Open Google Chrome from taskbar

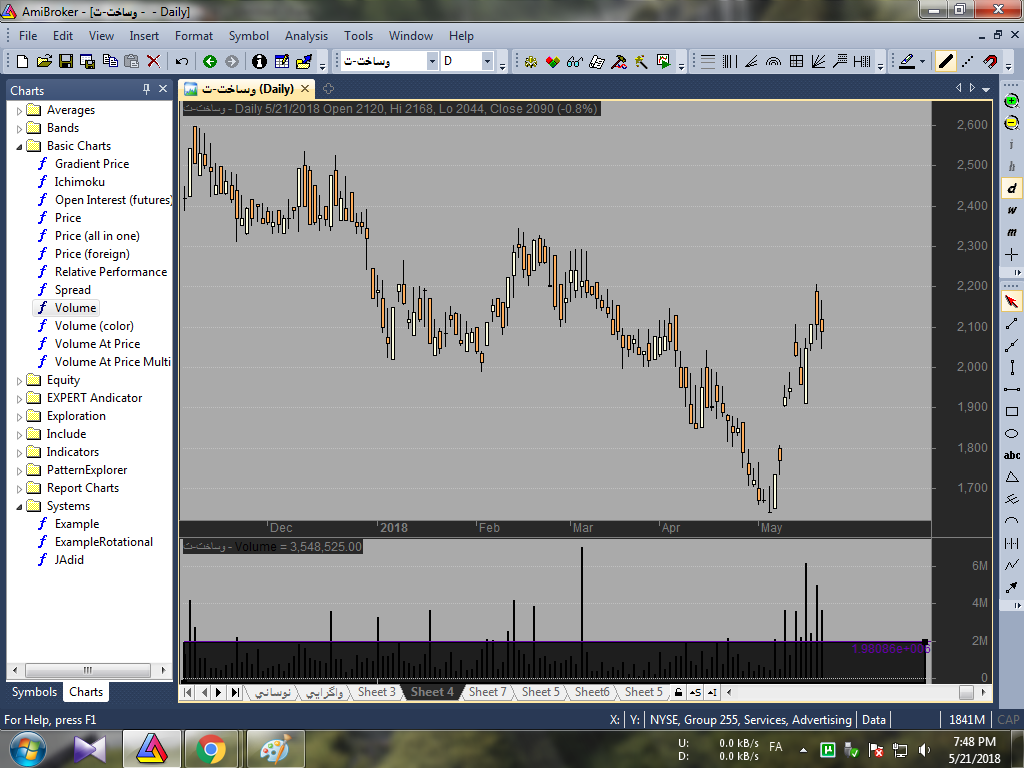click(x=210, y=749)
